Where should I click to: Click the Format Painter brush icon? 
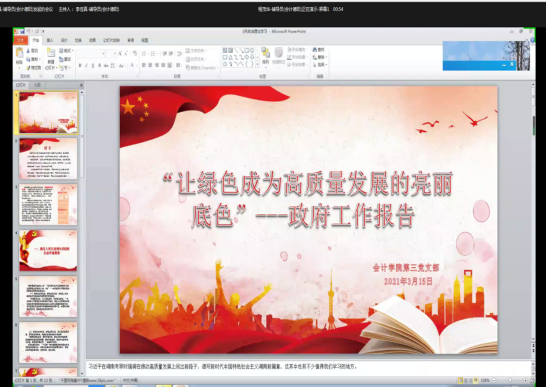[x=29, y=68]
